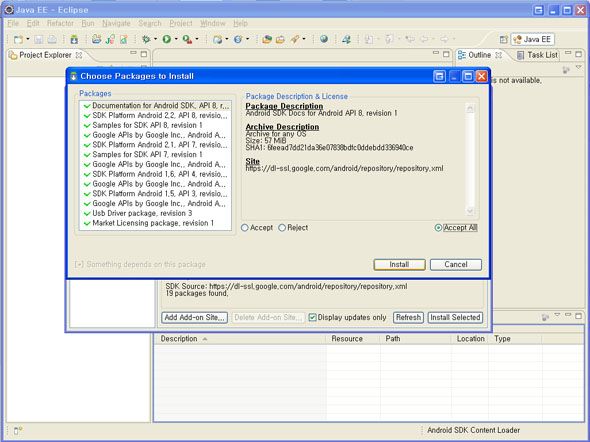Image resolution: width=590 pixels, height=442 pixels.
Task: Open the Search dropdown arrow
Action: click(x=304, y=39)
